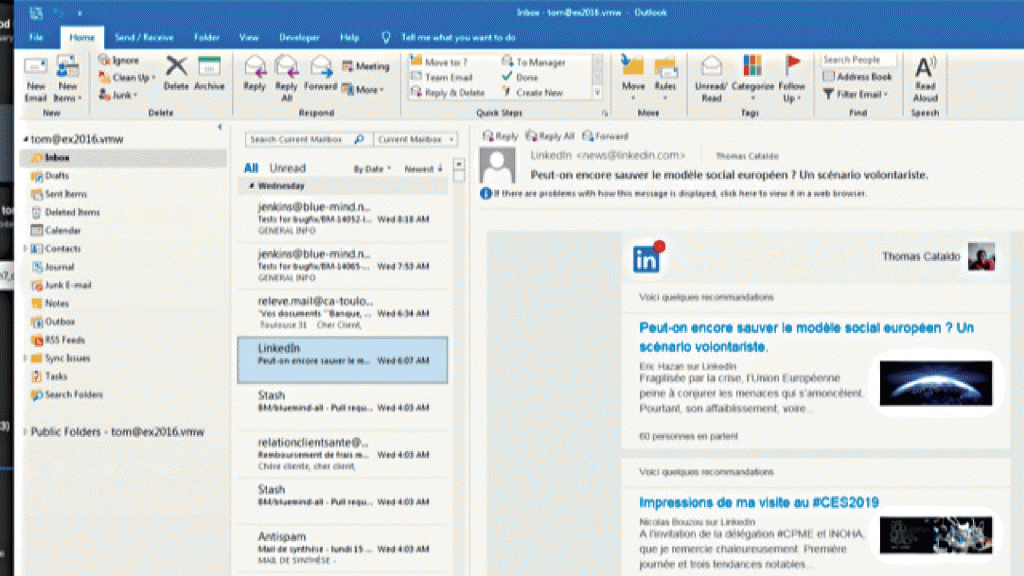Open the Address Book

(857, 77)
